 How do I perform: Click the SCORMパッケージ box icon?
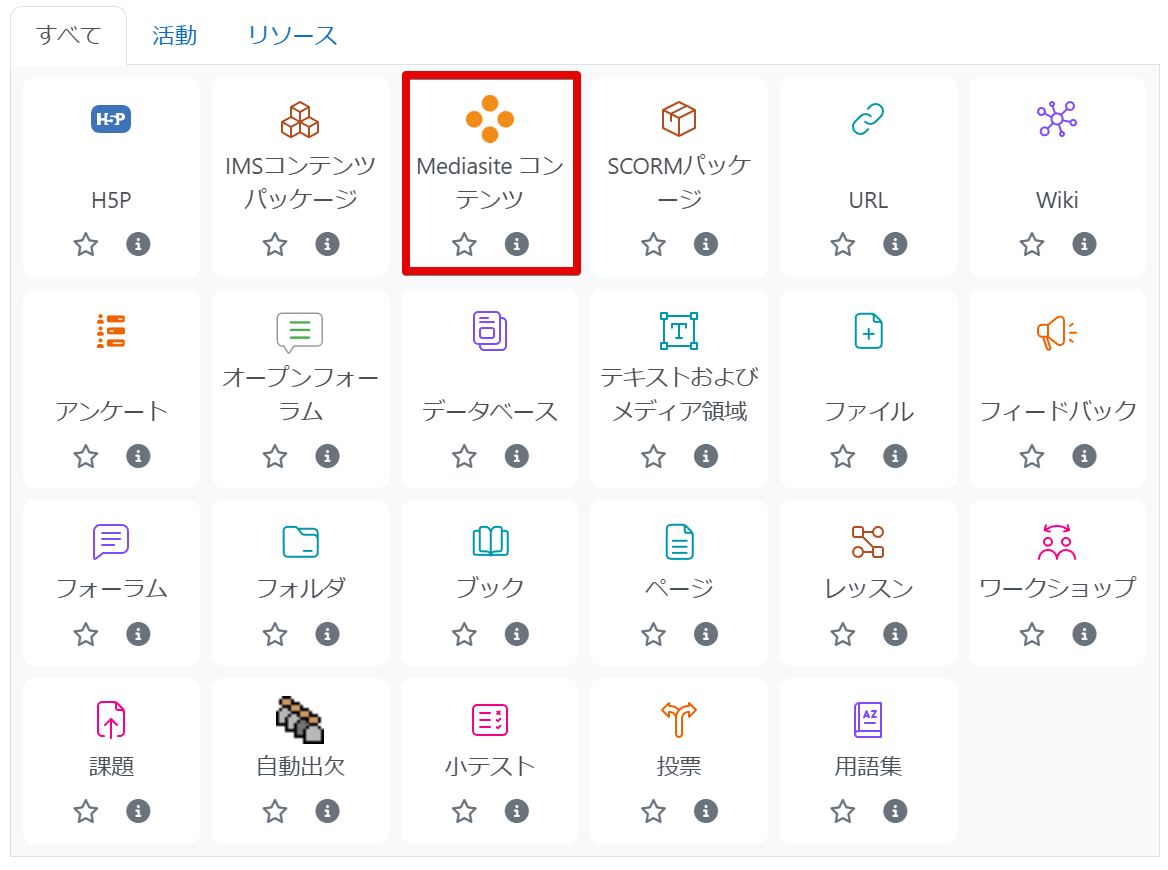click(679, 120)
